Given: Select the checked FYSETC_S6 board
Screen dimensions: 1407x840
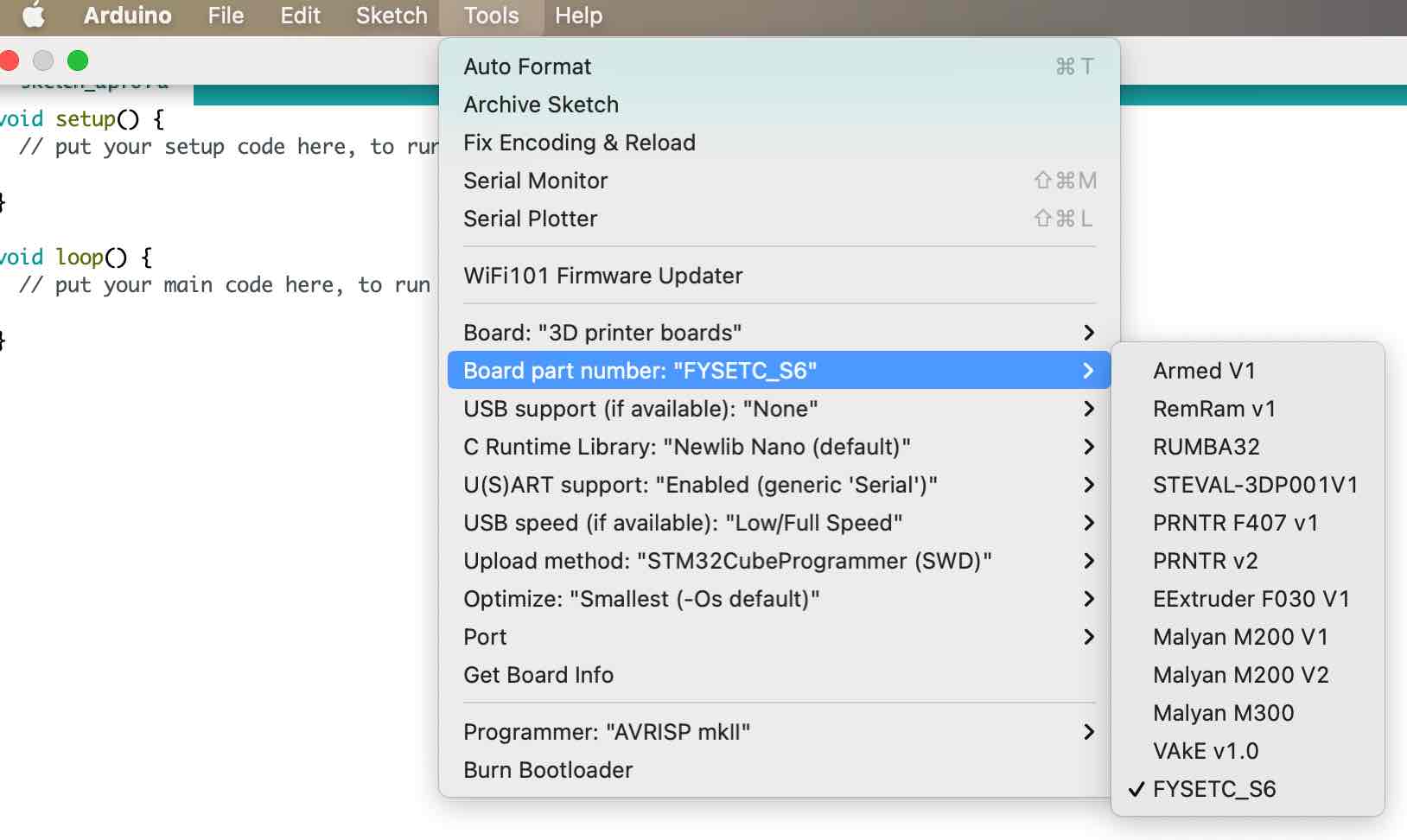Looking at the screenshot, I should [x=1248, y=789].
